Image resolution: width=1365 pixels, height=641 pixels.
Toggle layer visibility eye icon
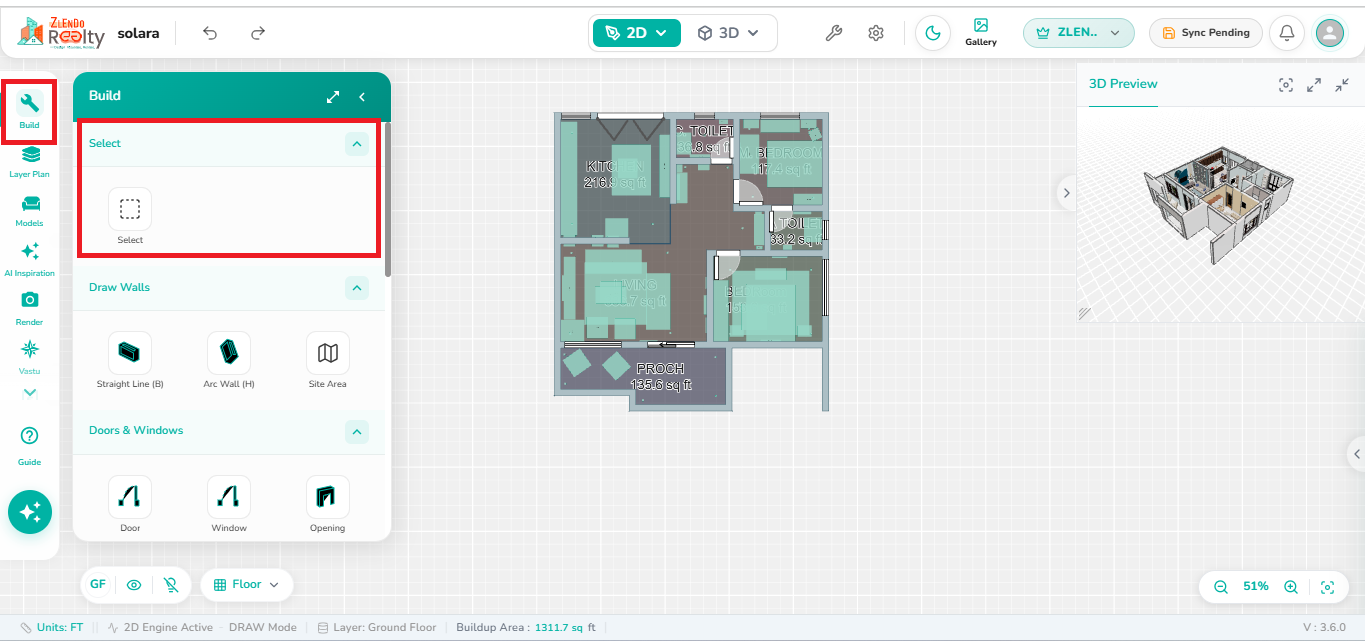click(134, 585)
